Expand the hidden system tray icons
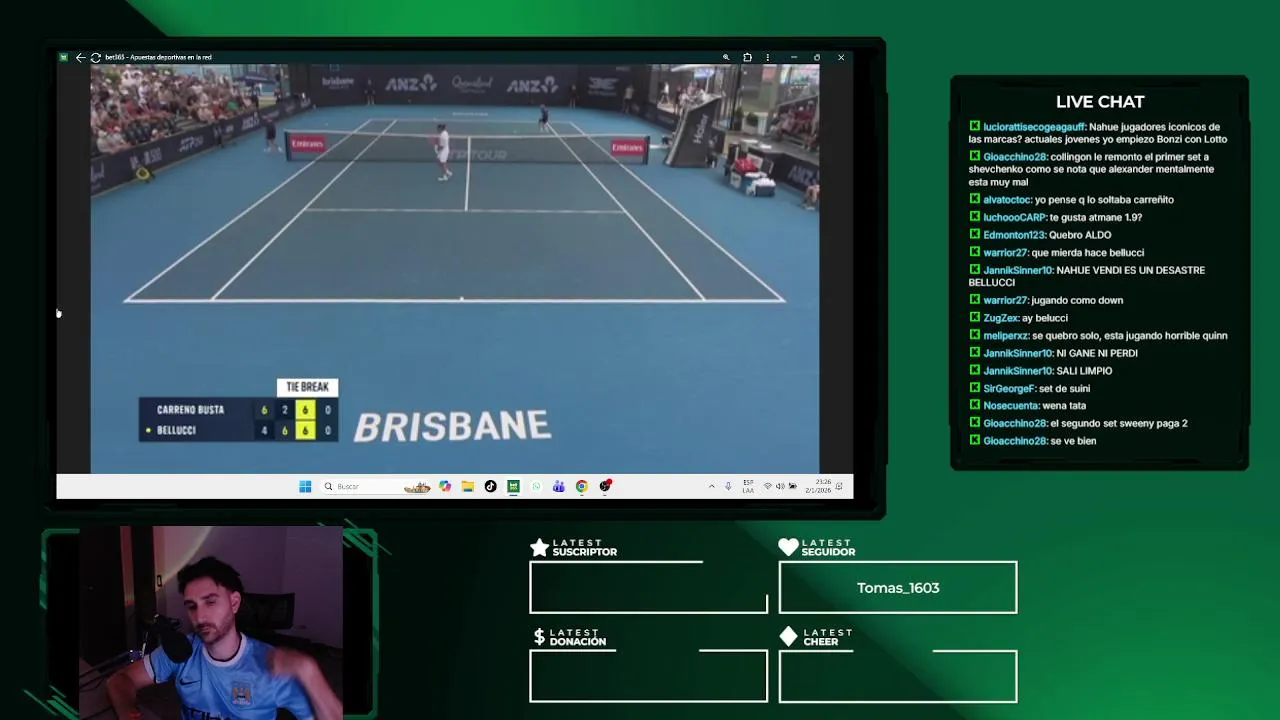The height and width of the screenshot is (720, 1280). (x=712, y=486)
